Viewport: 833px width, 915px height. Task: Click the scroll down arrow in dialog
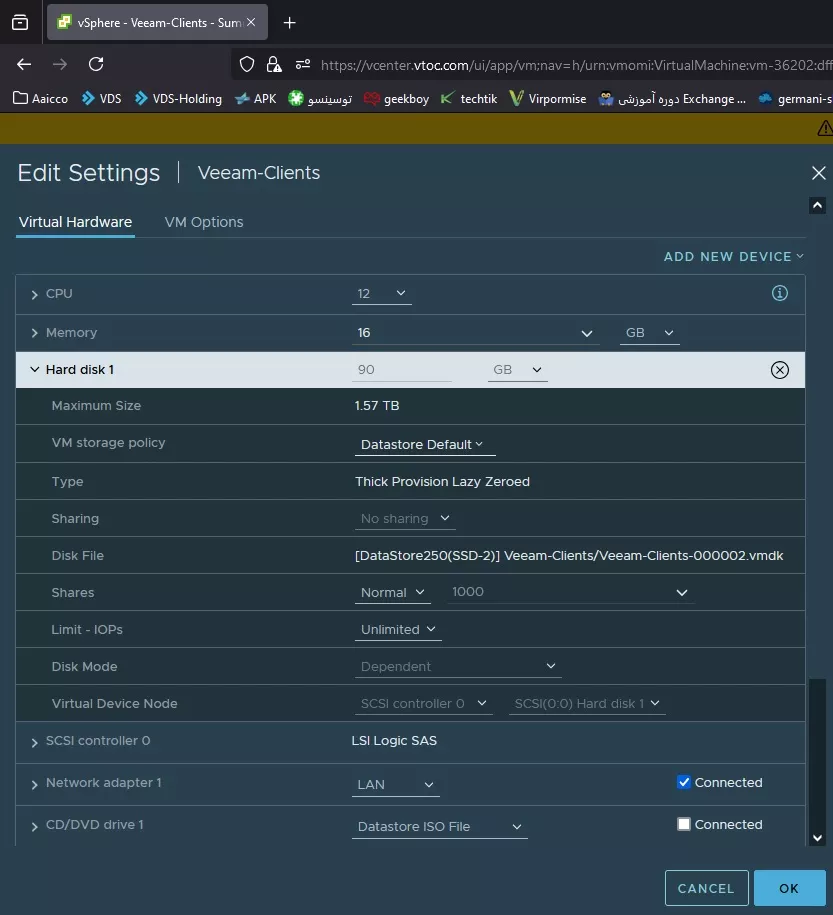[x=817, y=838]
